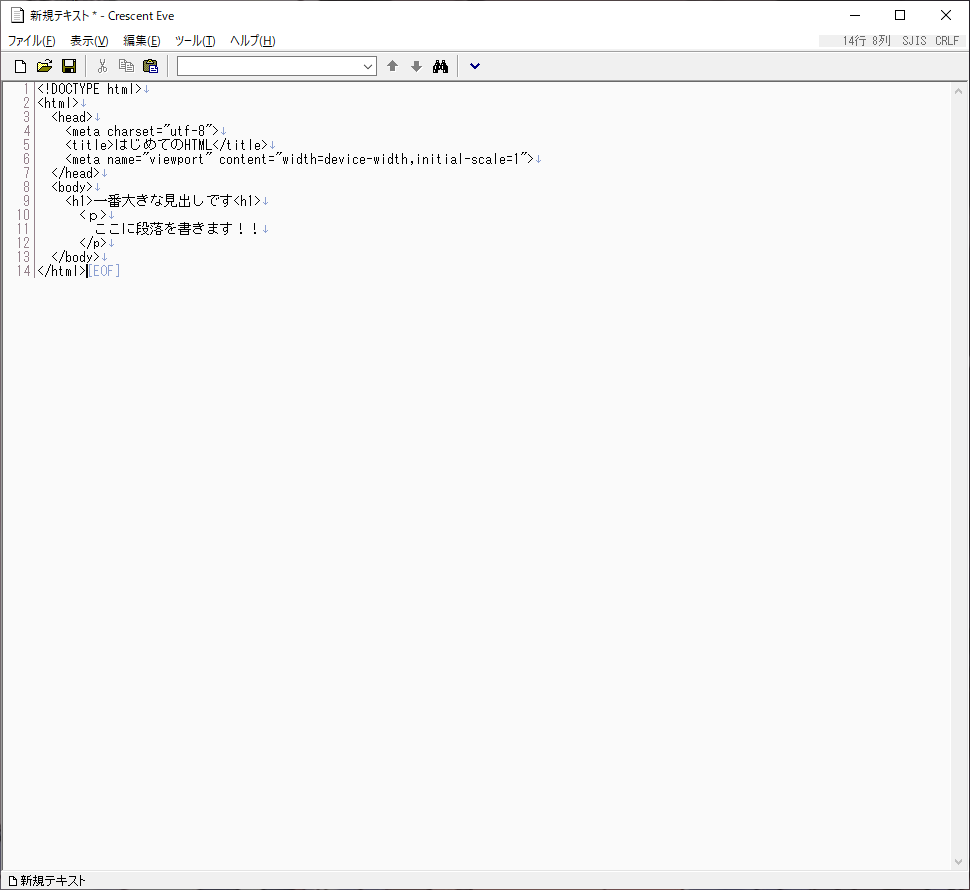Select the 新規テキスト tab at bottom

pos(47,881)
